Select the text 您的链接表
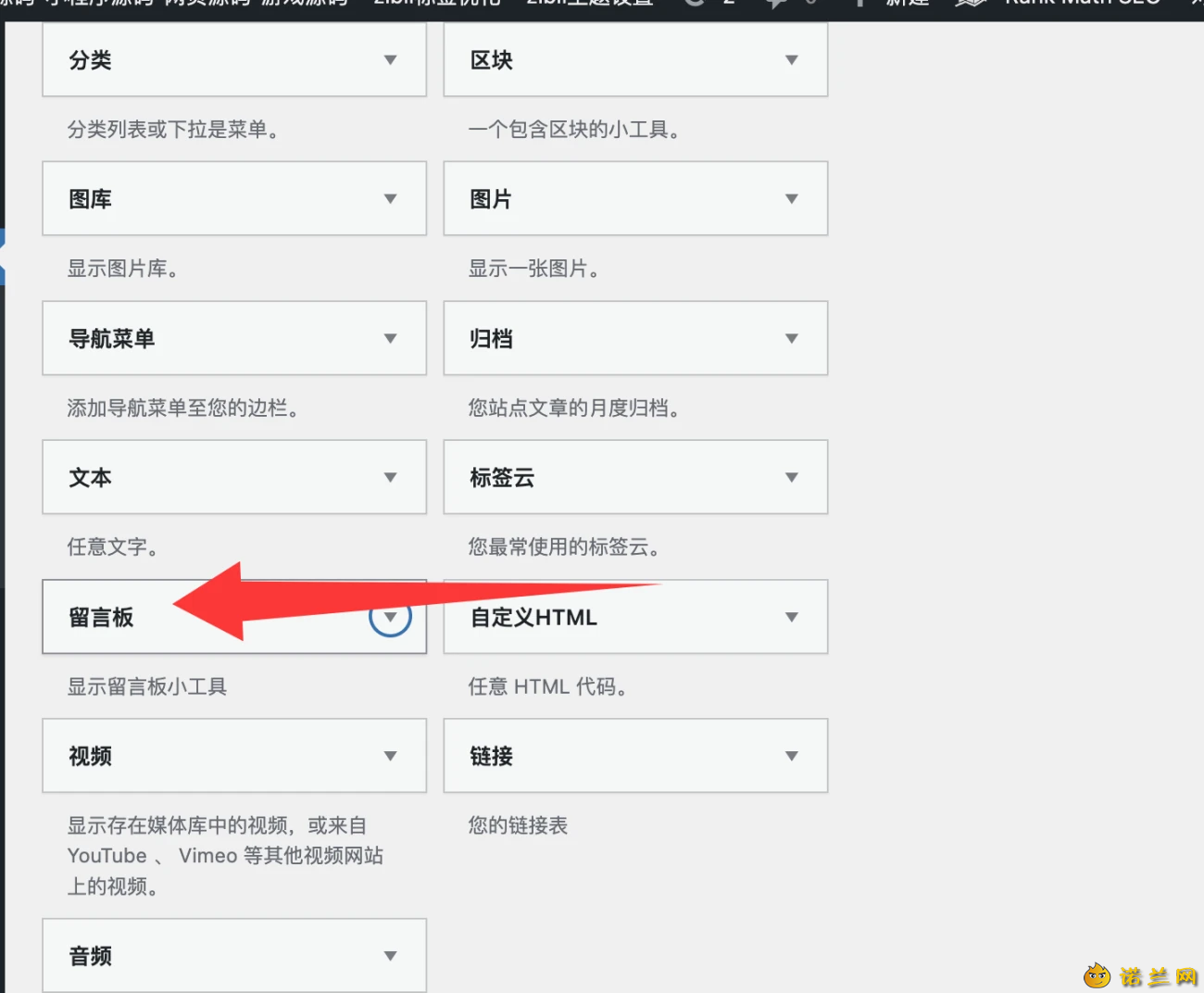This screenshot has width=1204, height=993. click(518, 825)
